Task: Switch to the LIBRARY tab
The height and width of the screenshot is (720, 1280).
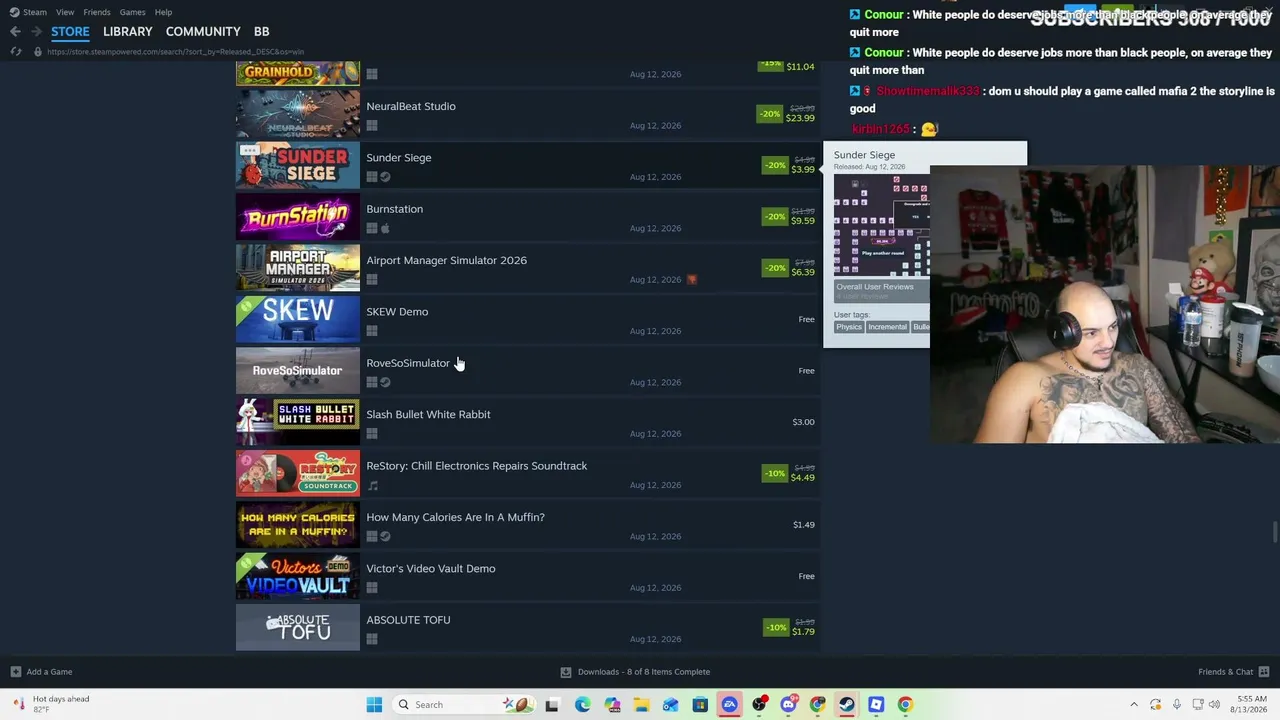Action: coord(128,32)
